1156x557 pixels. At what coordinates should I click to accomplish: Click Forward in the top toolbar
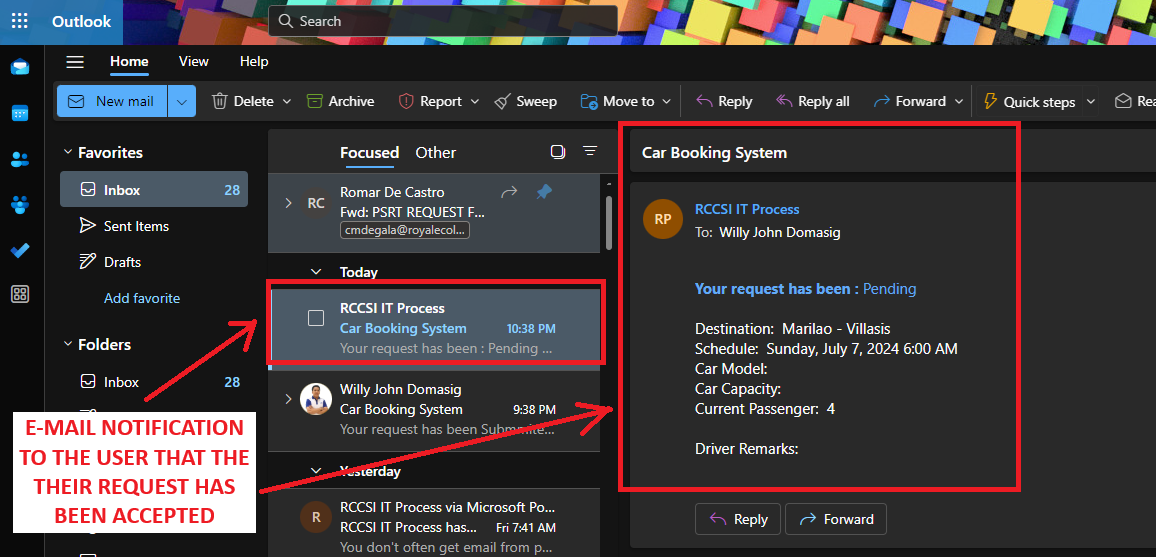point(910,102)
